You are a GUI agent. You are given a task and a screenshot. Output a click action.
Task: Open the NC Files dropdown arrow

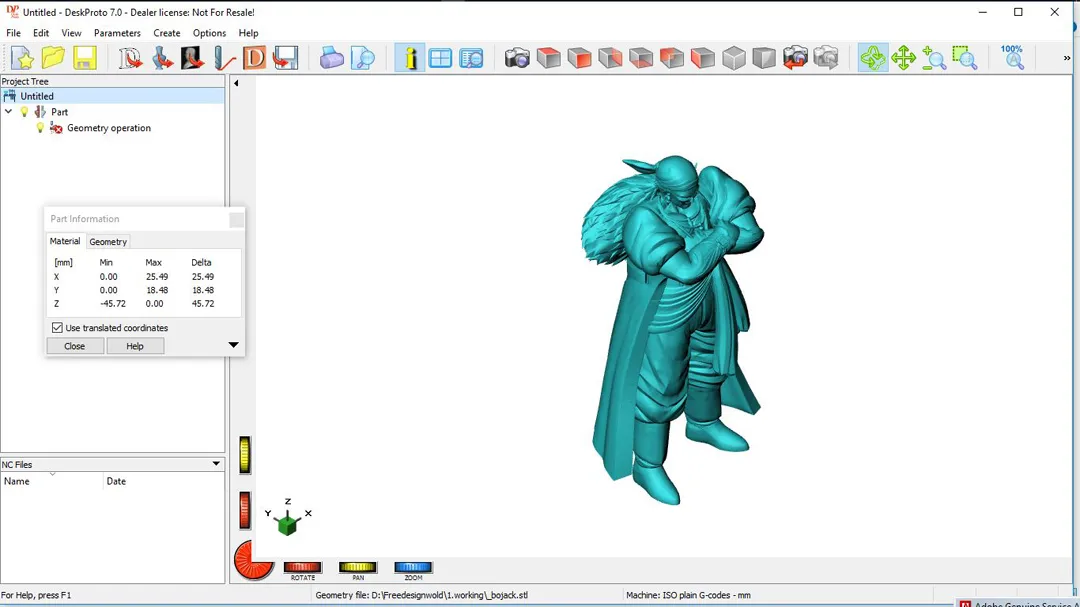(x=216, y=464)
